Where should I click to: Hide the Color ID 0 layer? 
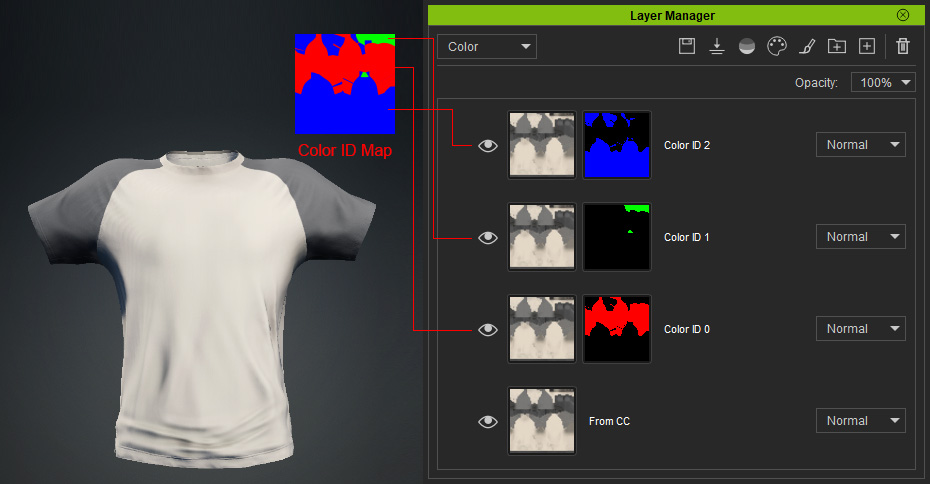(488, 329)
